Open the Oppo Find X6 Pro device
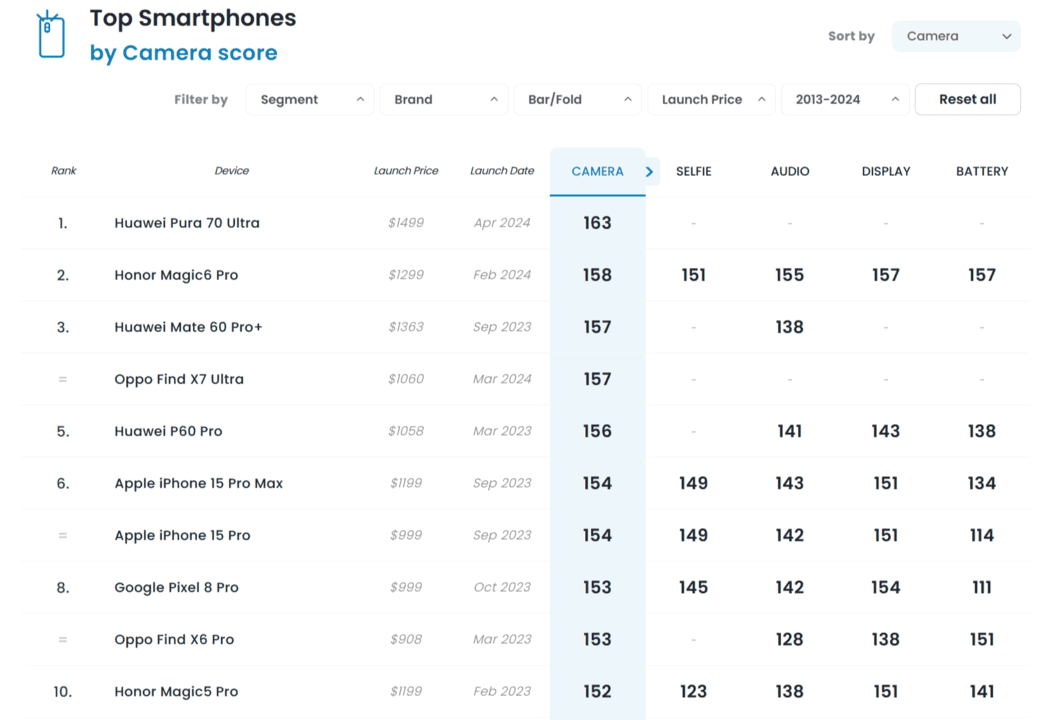 174,639
